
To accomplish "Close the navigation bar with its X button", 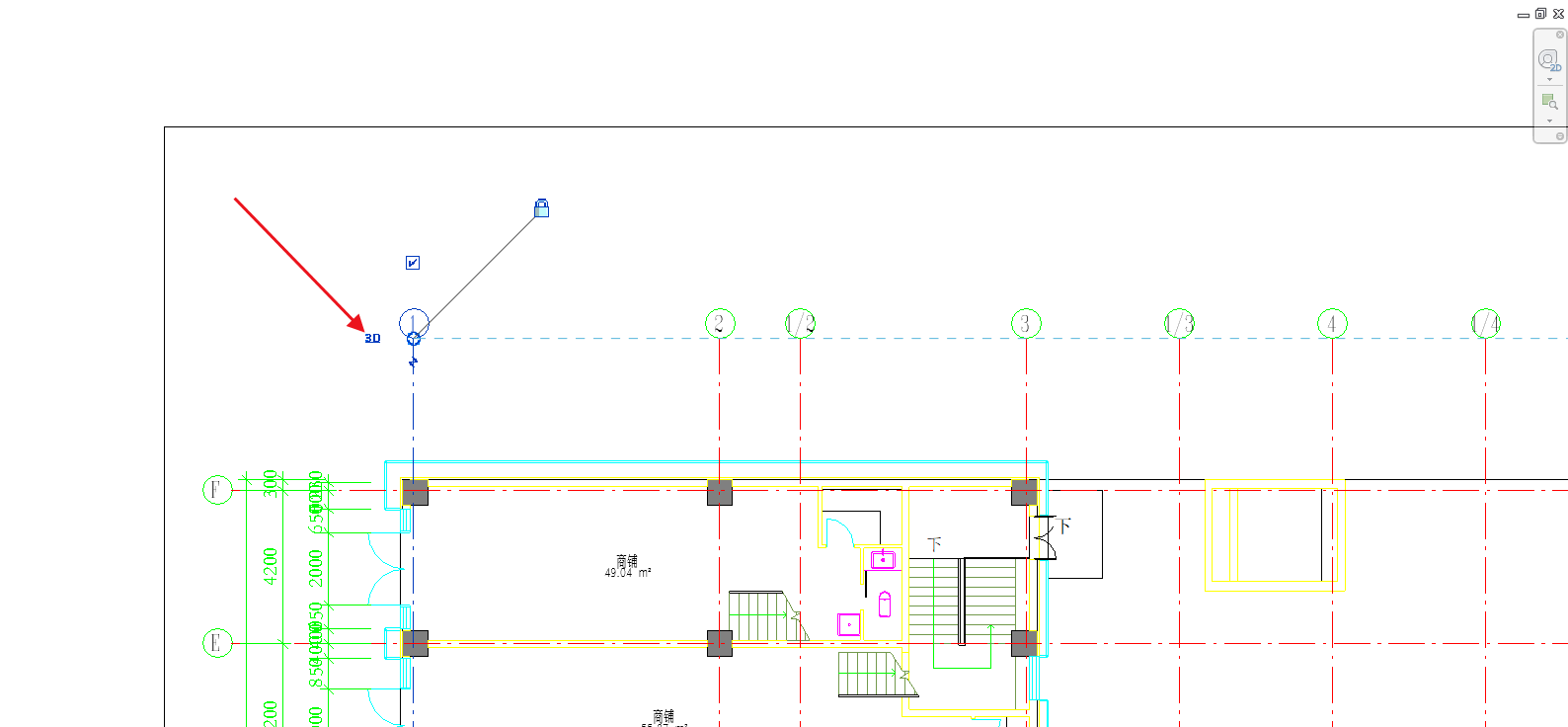I will pos(1560,35).
